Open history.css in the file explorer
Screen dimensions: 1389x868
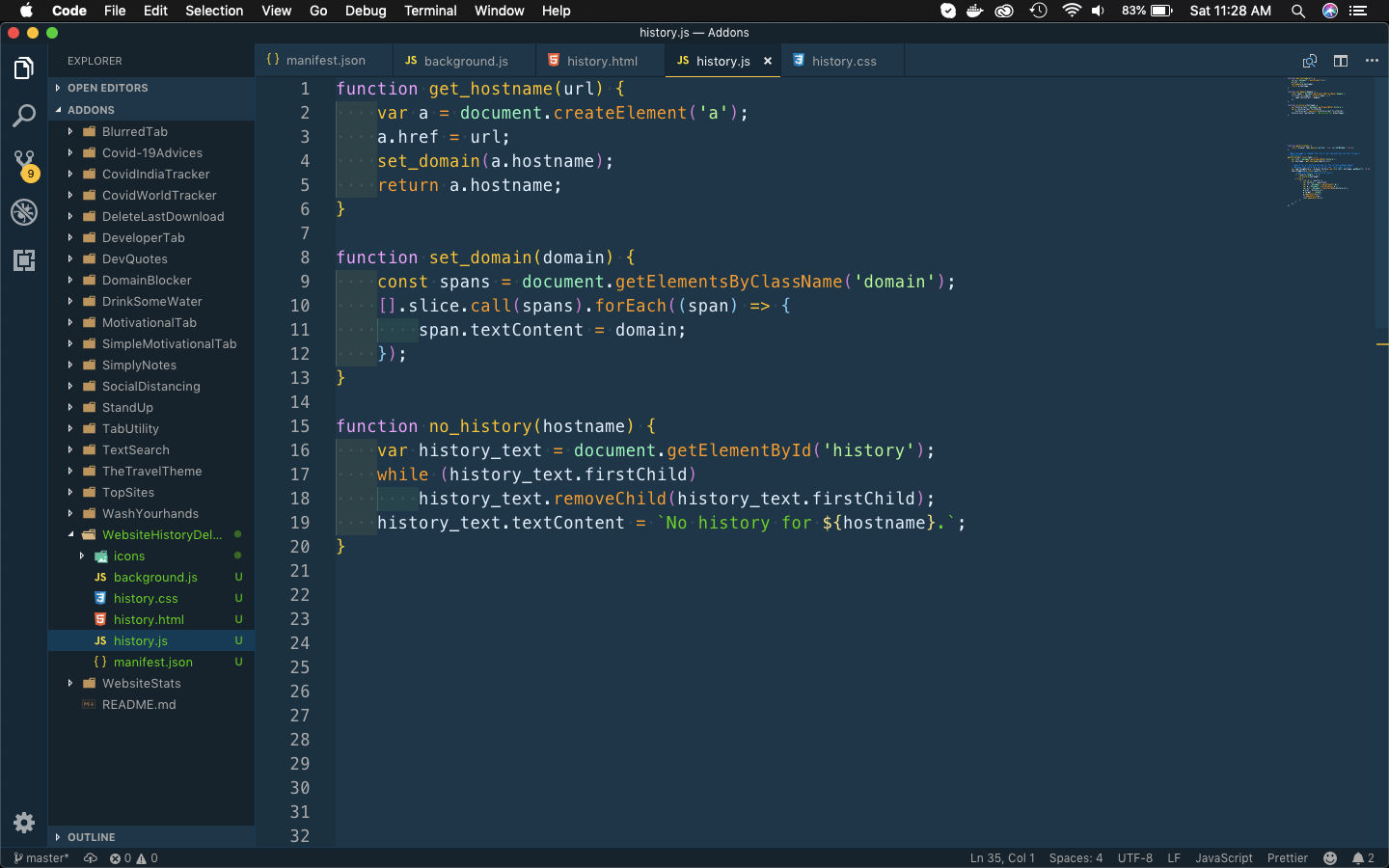tap(151, 598)
